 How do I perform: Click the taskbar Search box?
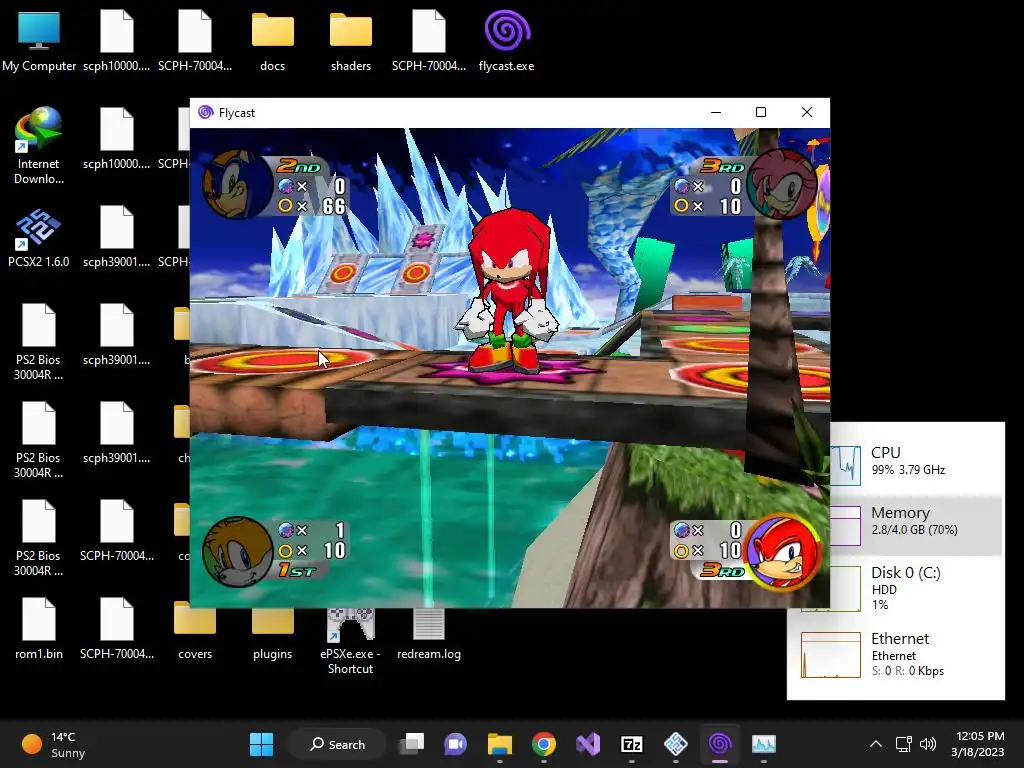point(337,744)
